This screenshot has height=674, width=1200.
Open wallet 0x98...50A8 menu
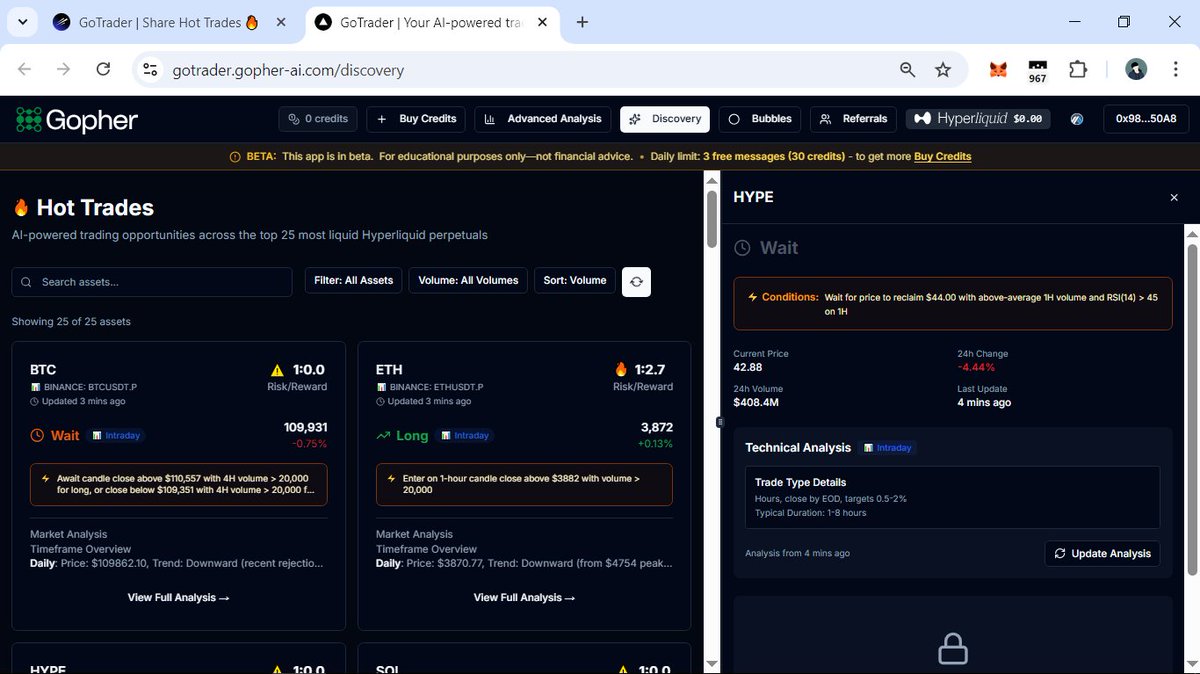pos(1147,118)
